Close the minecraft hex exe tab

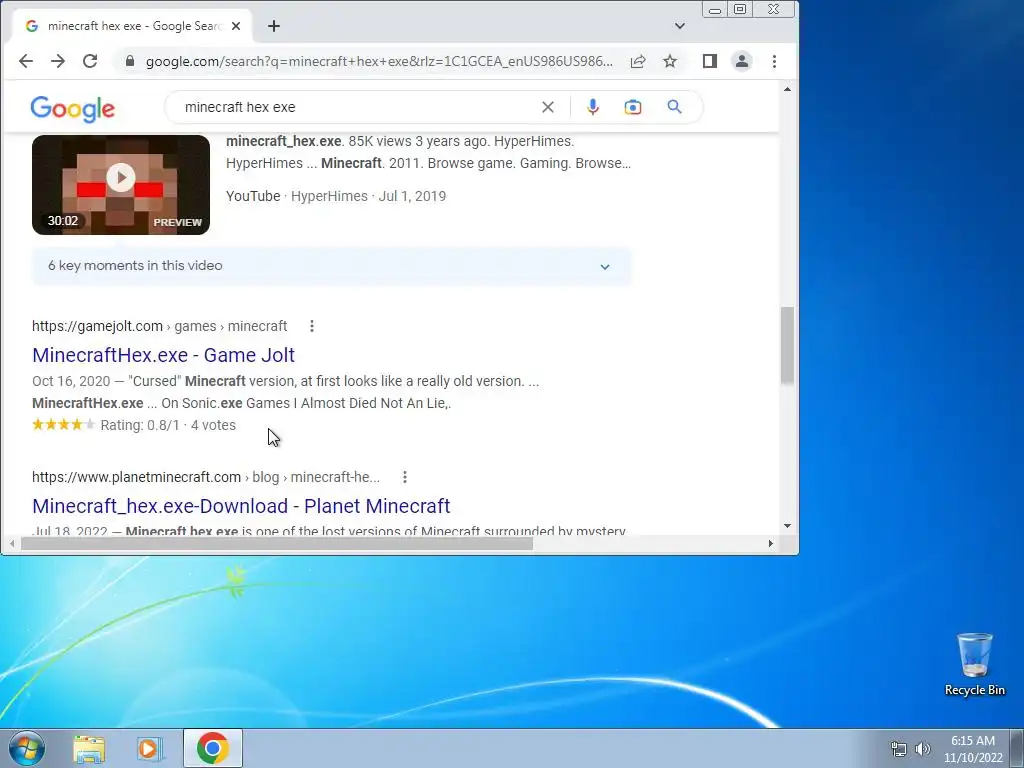point(236,26)
